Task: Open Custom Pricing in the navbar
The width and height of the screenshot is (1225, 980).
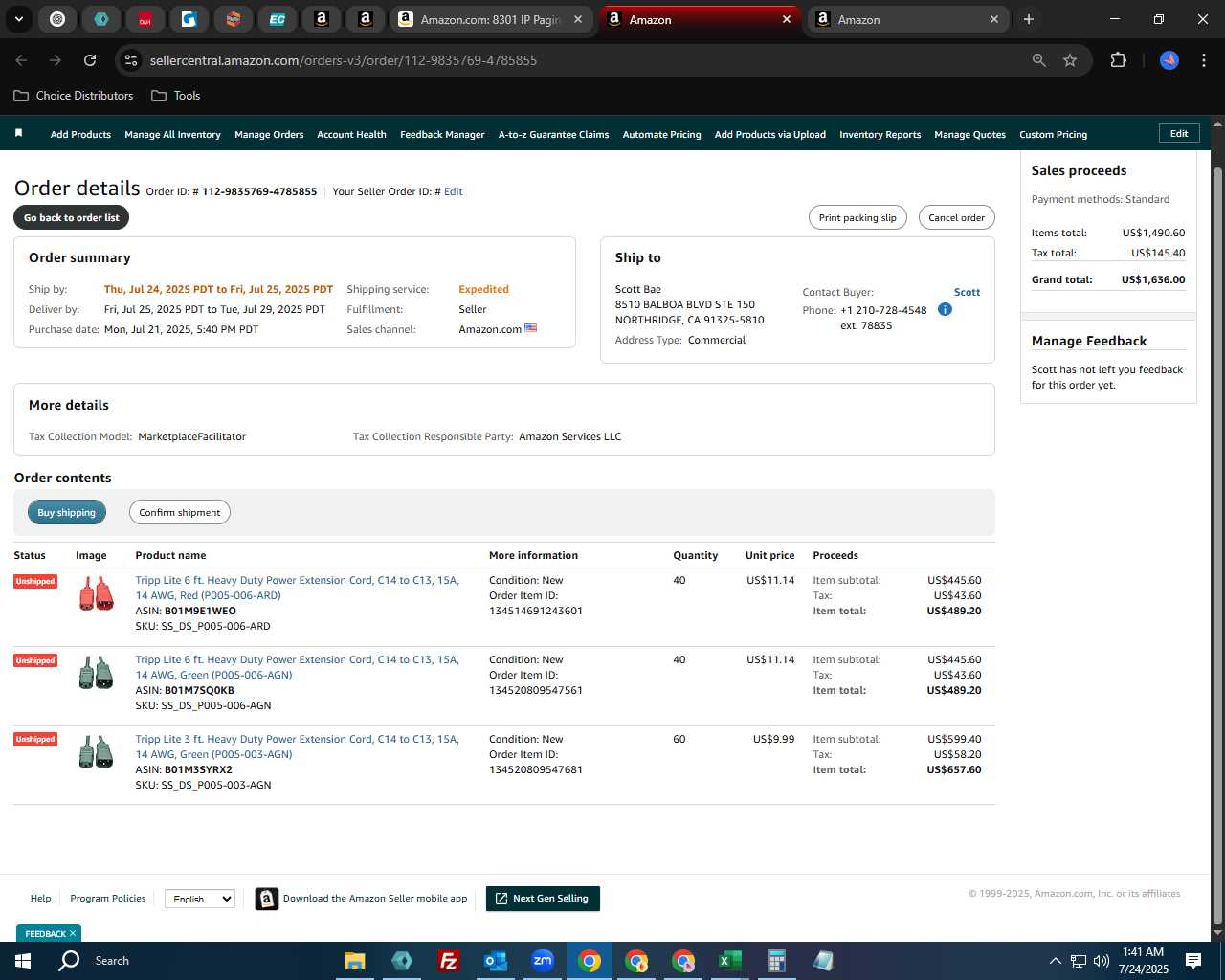Action: click(x=1053, y=135)
